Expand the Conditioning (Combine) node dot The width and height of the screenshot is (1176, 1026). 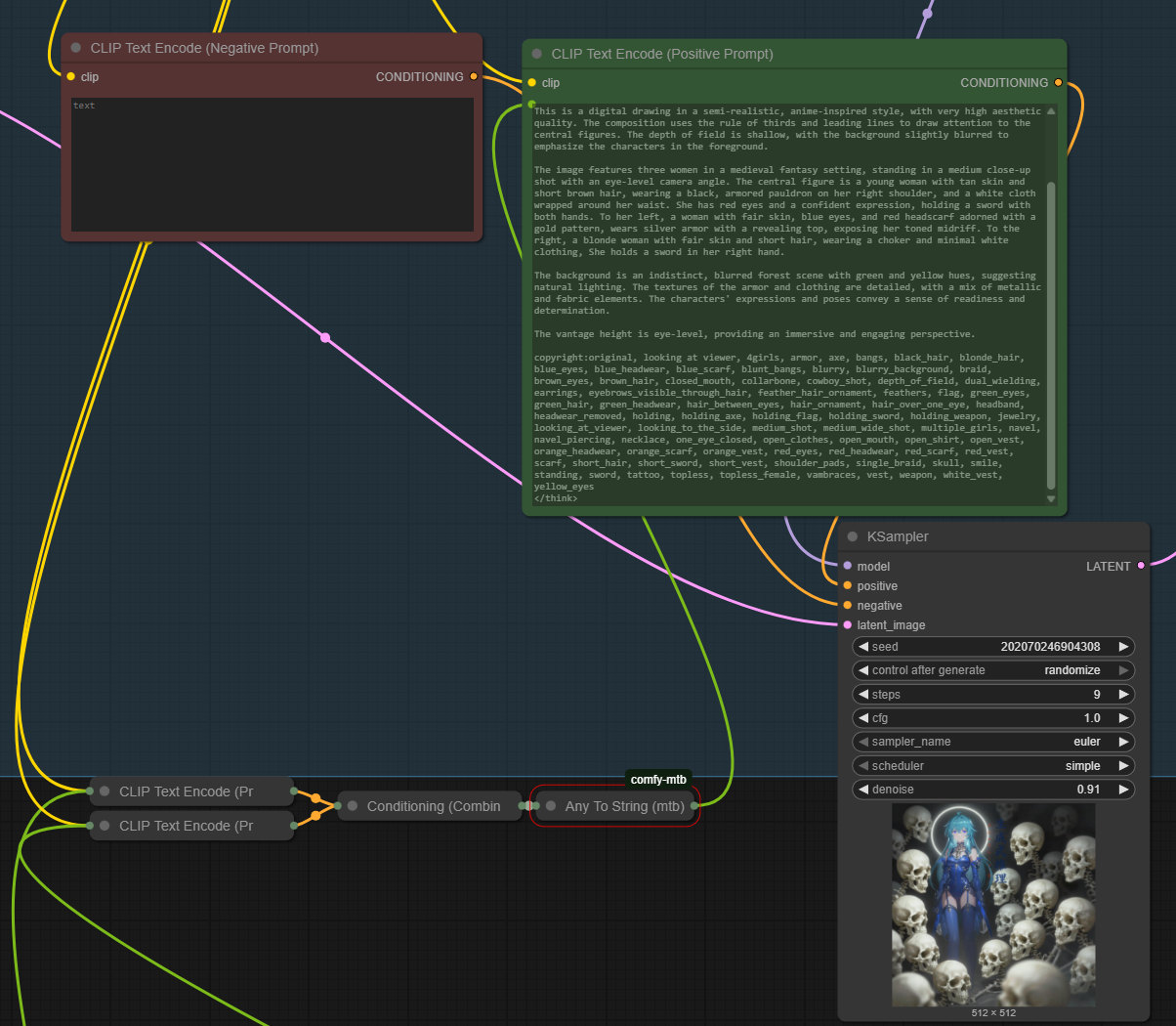pos(353,806)
